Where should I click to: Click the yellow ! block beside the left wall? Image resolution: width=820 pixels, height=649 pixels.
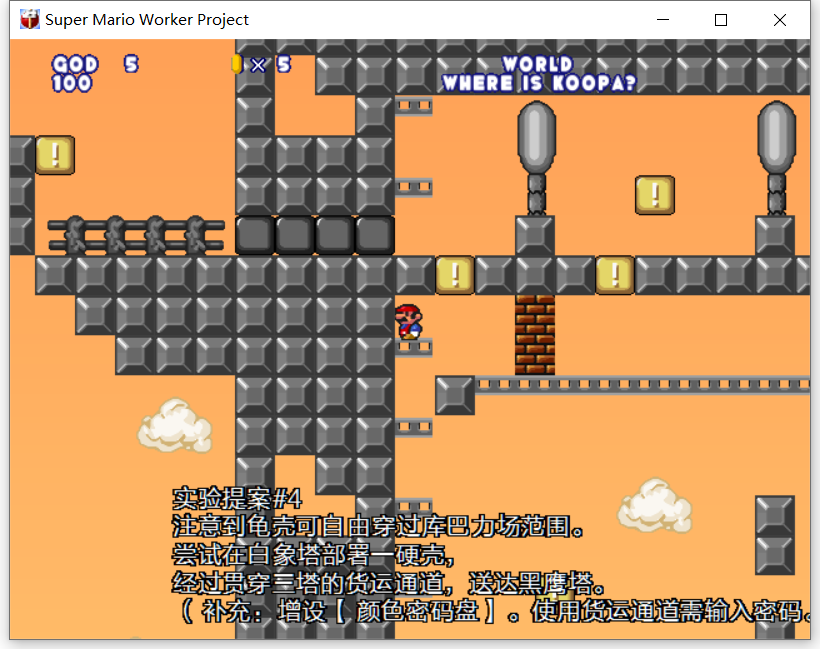(x=55, y=155)
